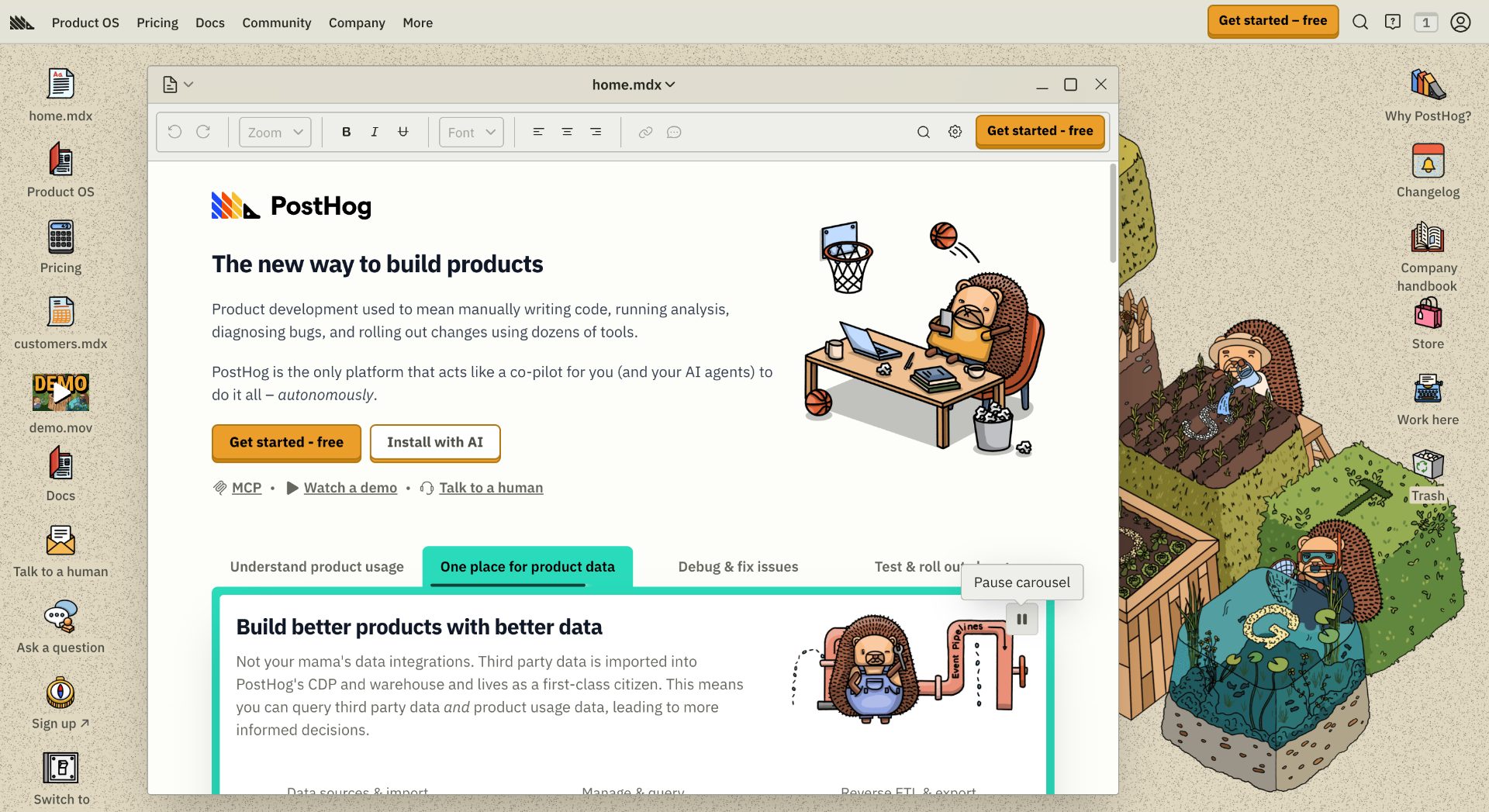
Task: Align text center
Action: click(x=567, y=132)
